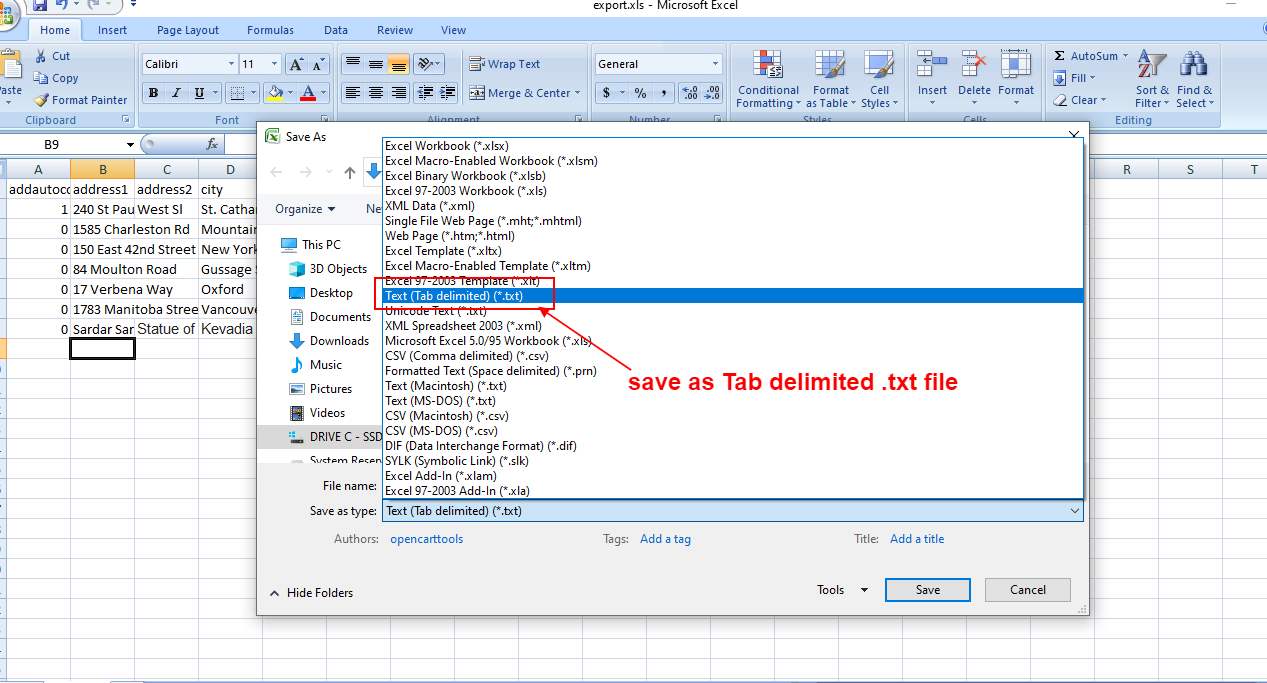This screenshot has width=1267, height=683.
Task: Select Downloads folder in navigation pane
Action: coord(339,341)
